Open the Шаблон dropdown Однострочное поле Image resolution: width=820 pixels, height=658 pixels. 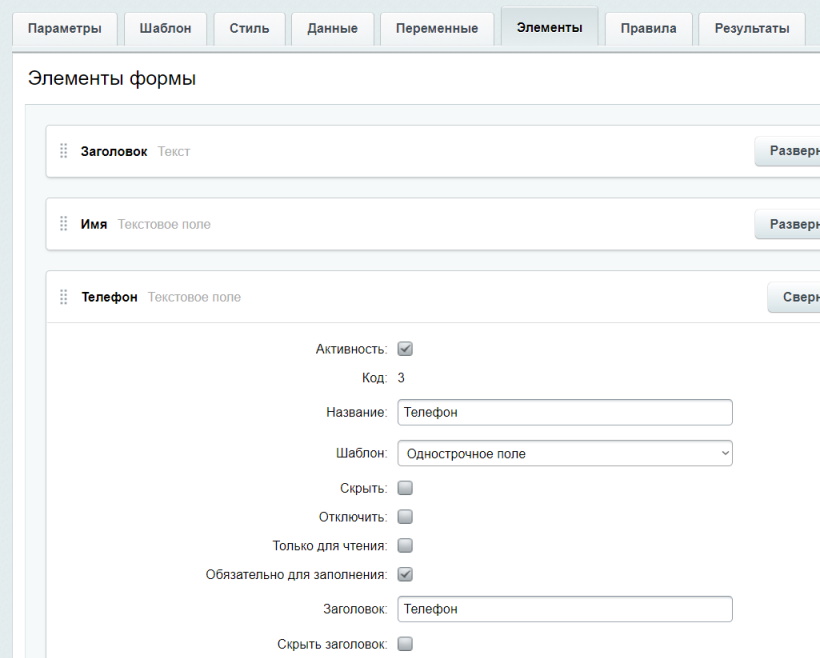564,454
